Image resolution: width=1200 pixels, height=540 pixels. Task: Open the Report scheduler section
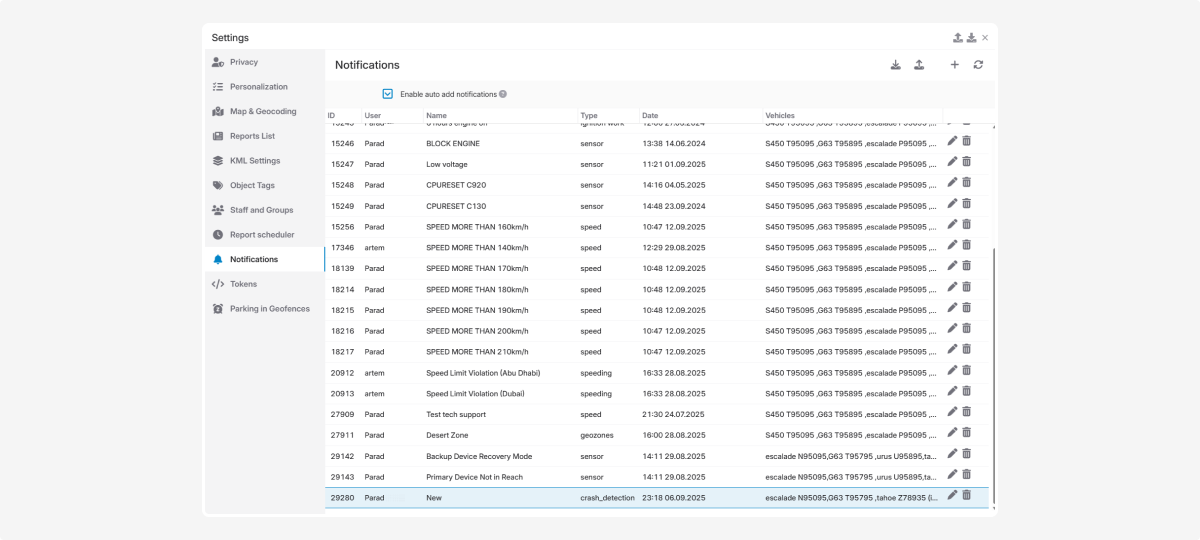click(x=262, y=235)
